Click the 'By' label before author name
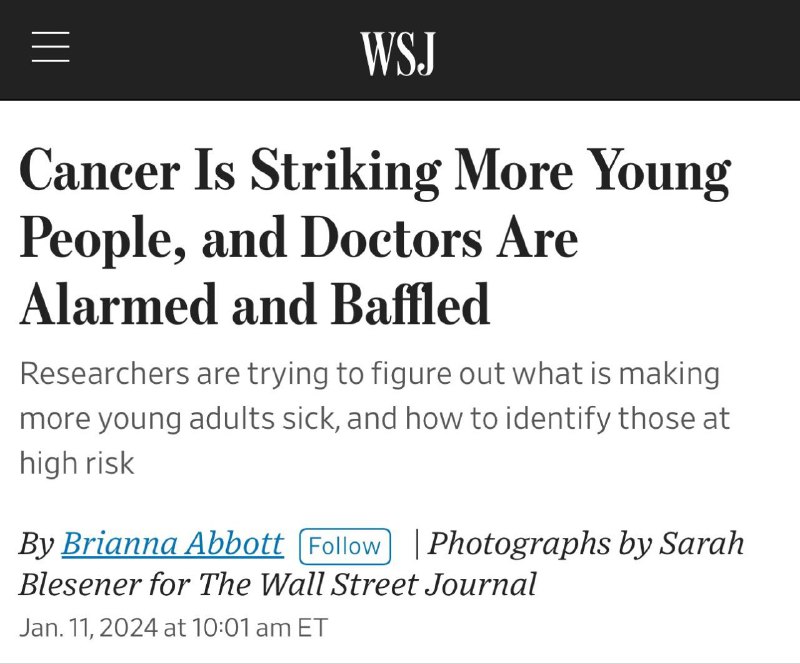 click(x=37, y=544)
